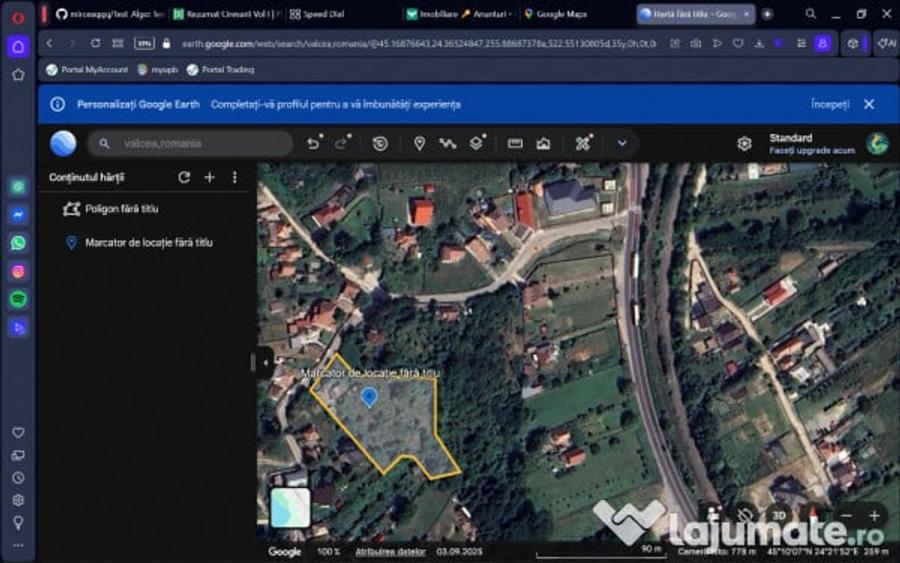Open the add item plus menu
The height and width of the screenshot is (563, 900).
(x=209, y=177)
